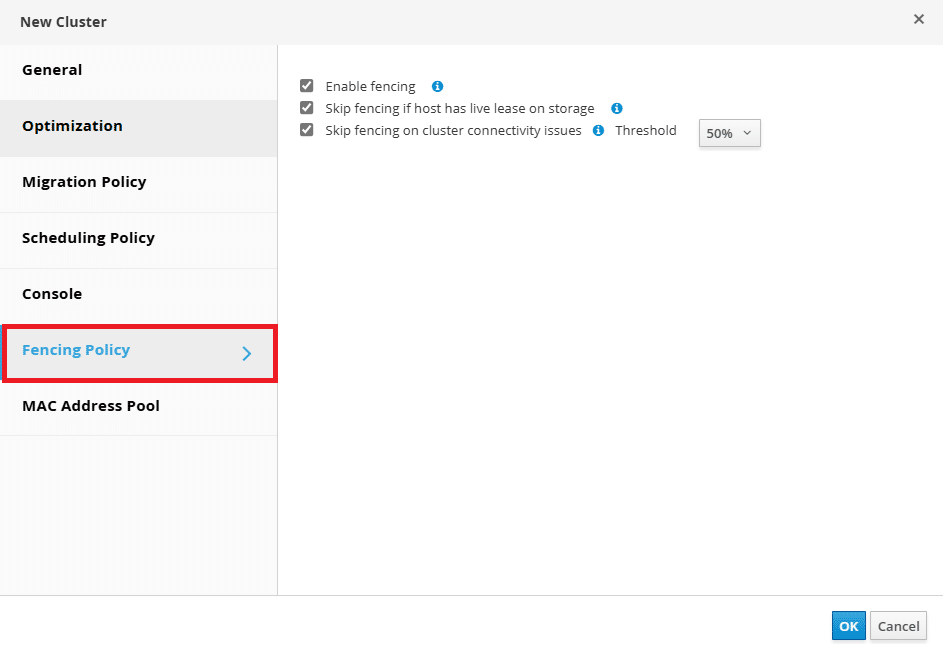Select the Migration Policy tab
The width and height of the screenshot is (943, 657).
138,184
